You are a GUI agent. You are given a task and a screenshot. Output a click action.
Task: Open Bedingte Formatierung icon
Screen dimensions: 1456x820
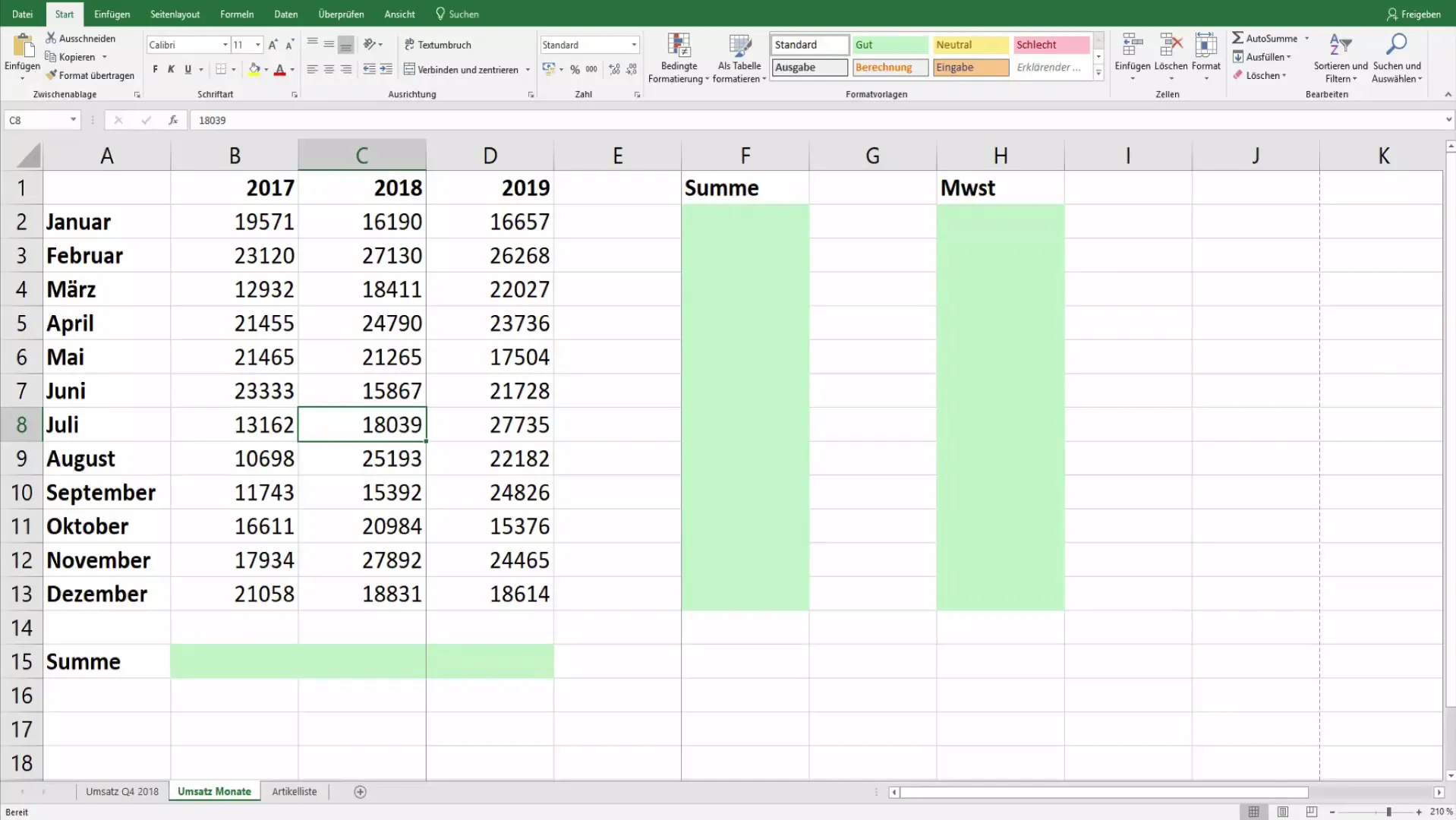click(679, 46)
